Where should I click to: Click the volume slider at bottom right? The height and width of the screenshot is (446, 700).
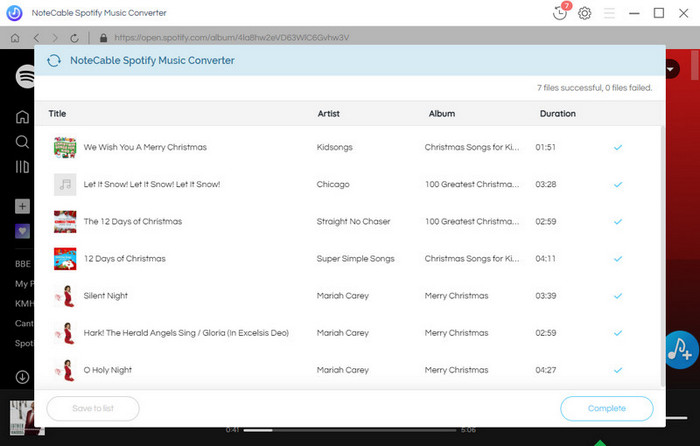click(676, 418)
